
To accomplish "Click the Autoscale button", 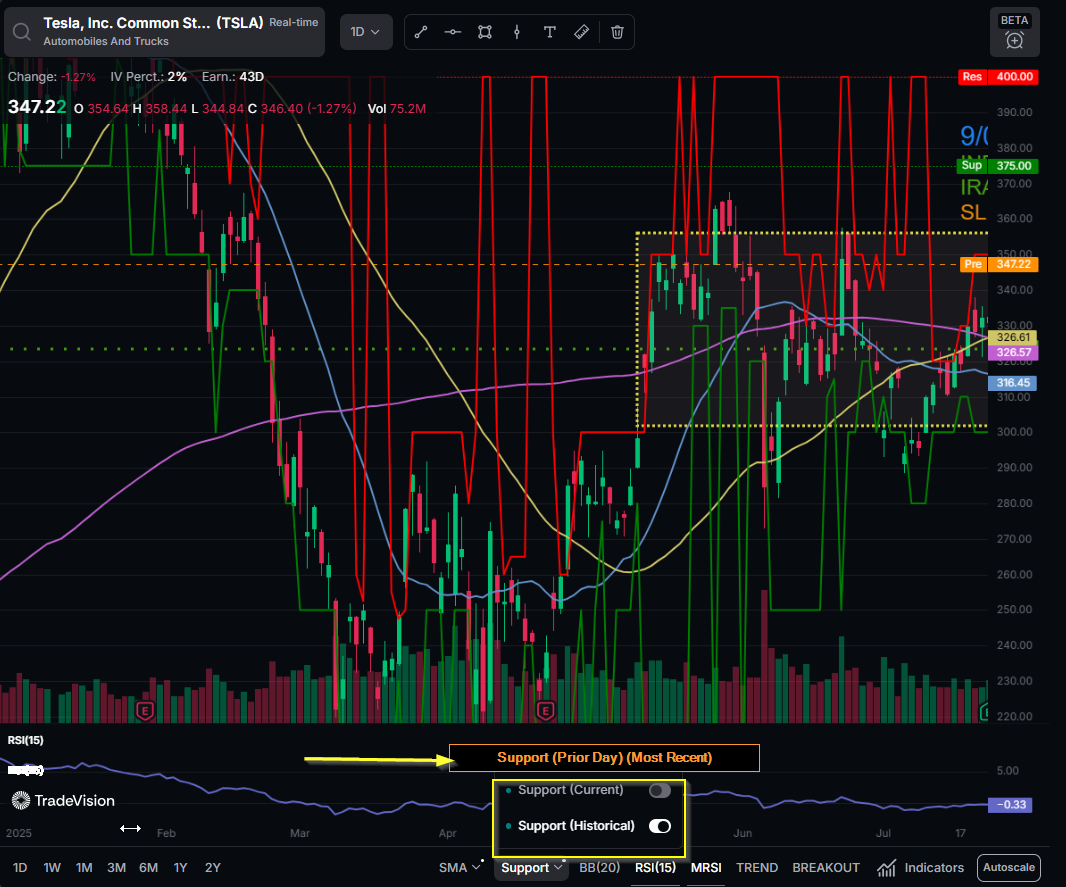I will pos(1009,867).
